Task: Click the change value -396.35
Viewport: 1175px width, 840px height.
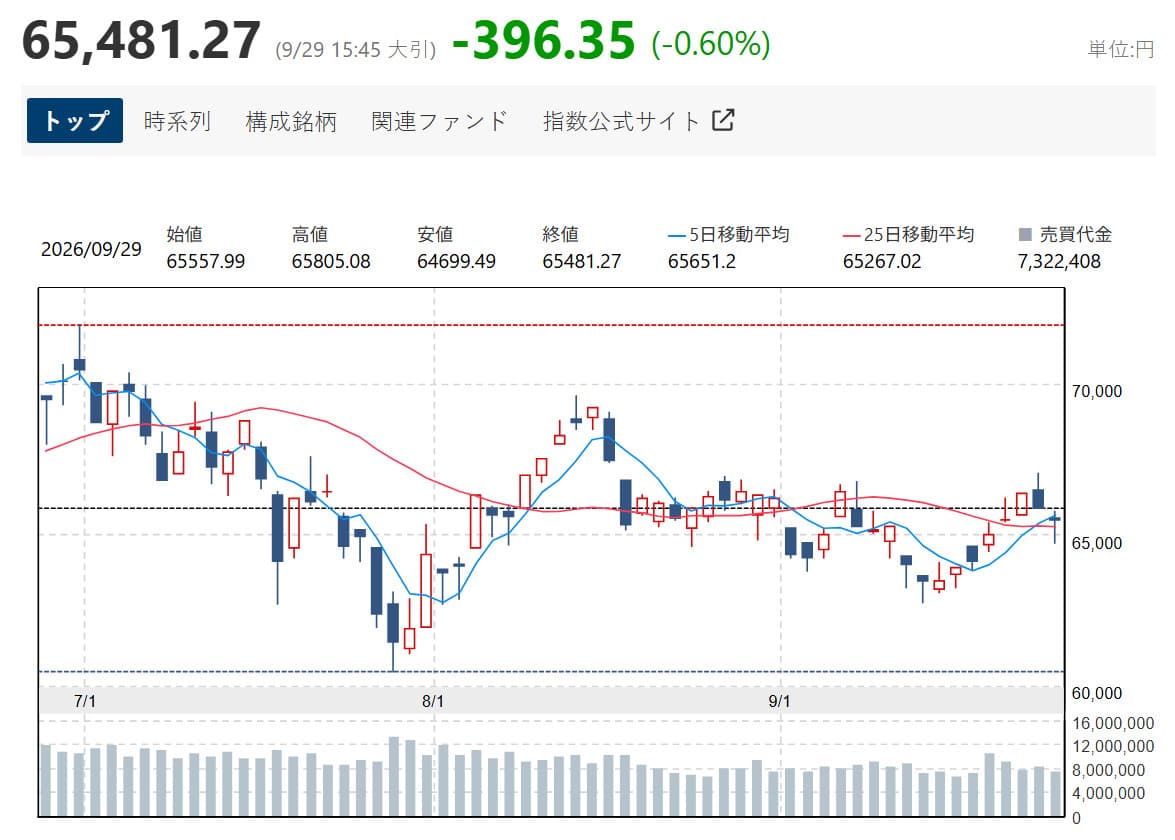Action: (x=544, y=40)
